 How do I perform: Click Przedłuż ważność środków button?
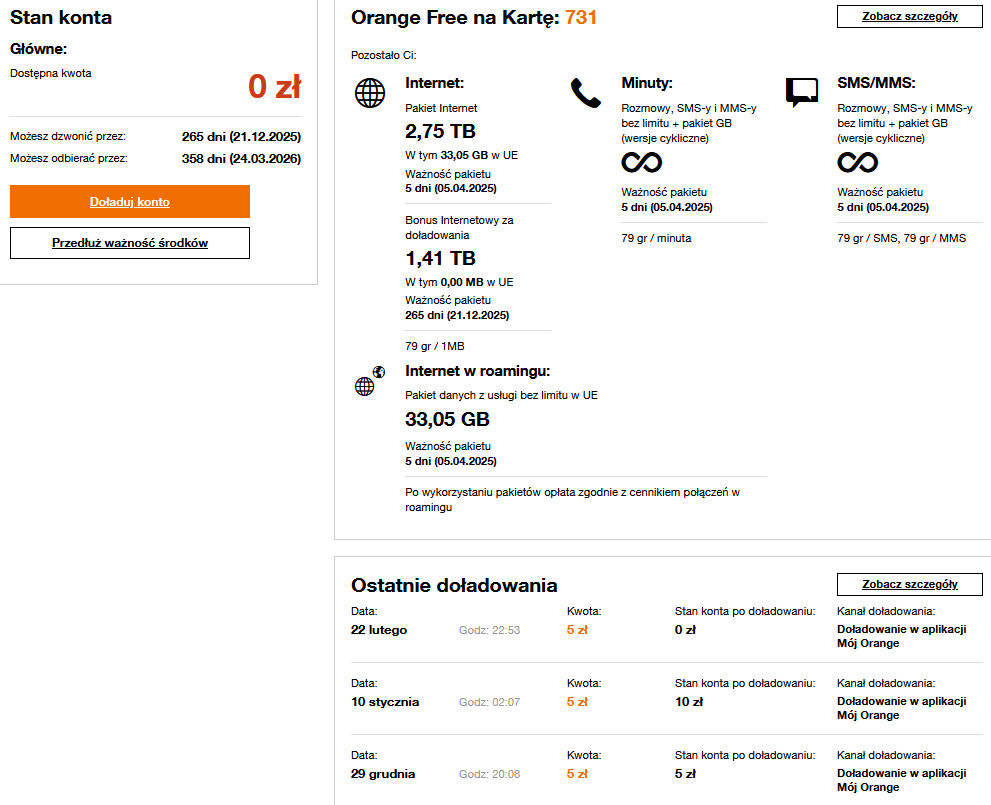[130, 243]
